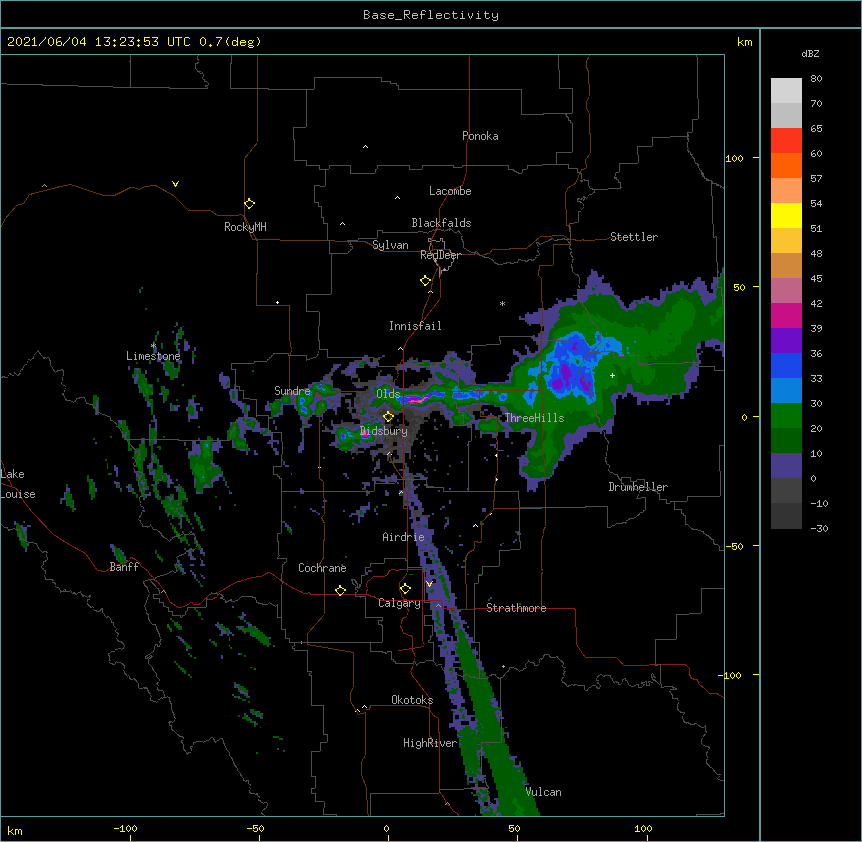Image resolution: width=862 pixels, height=842 pixels.
Task: Click the -100 tick on the bottom axis
Action: click(125, 828)
